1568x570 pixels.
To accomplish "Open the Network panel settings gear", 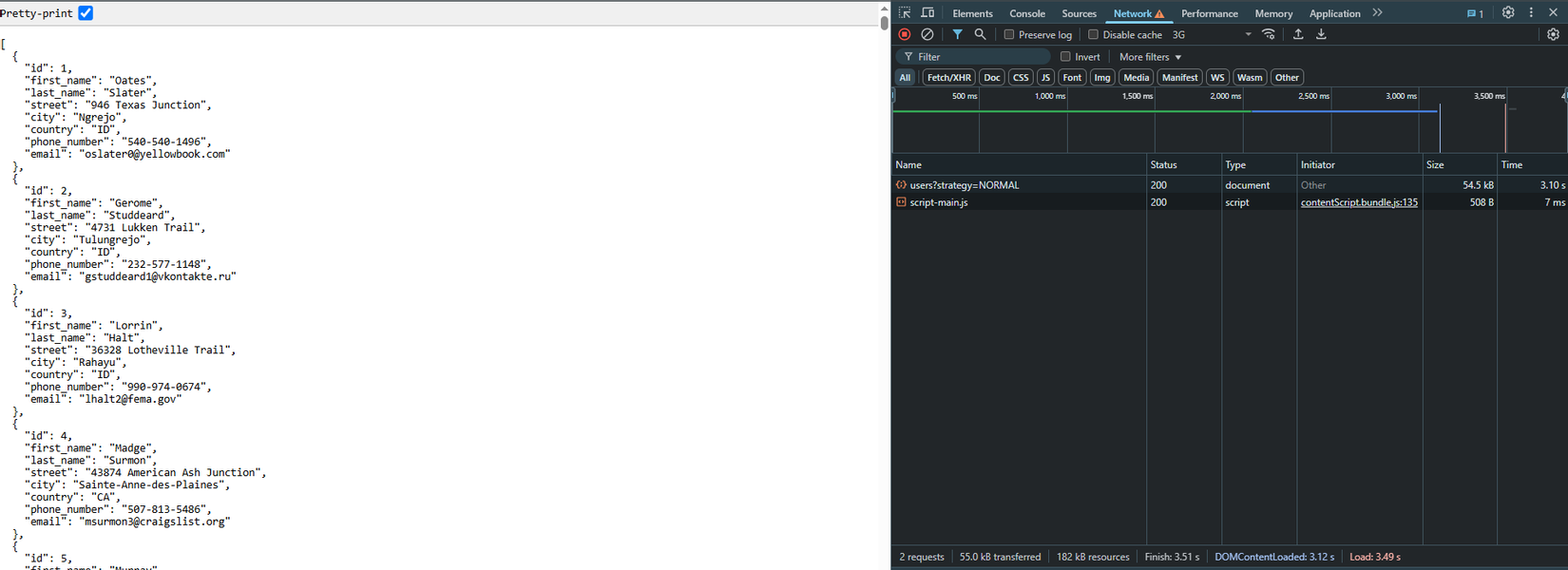I will (x=1553, y=34).
